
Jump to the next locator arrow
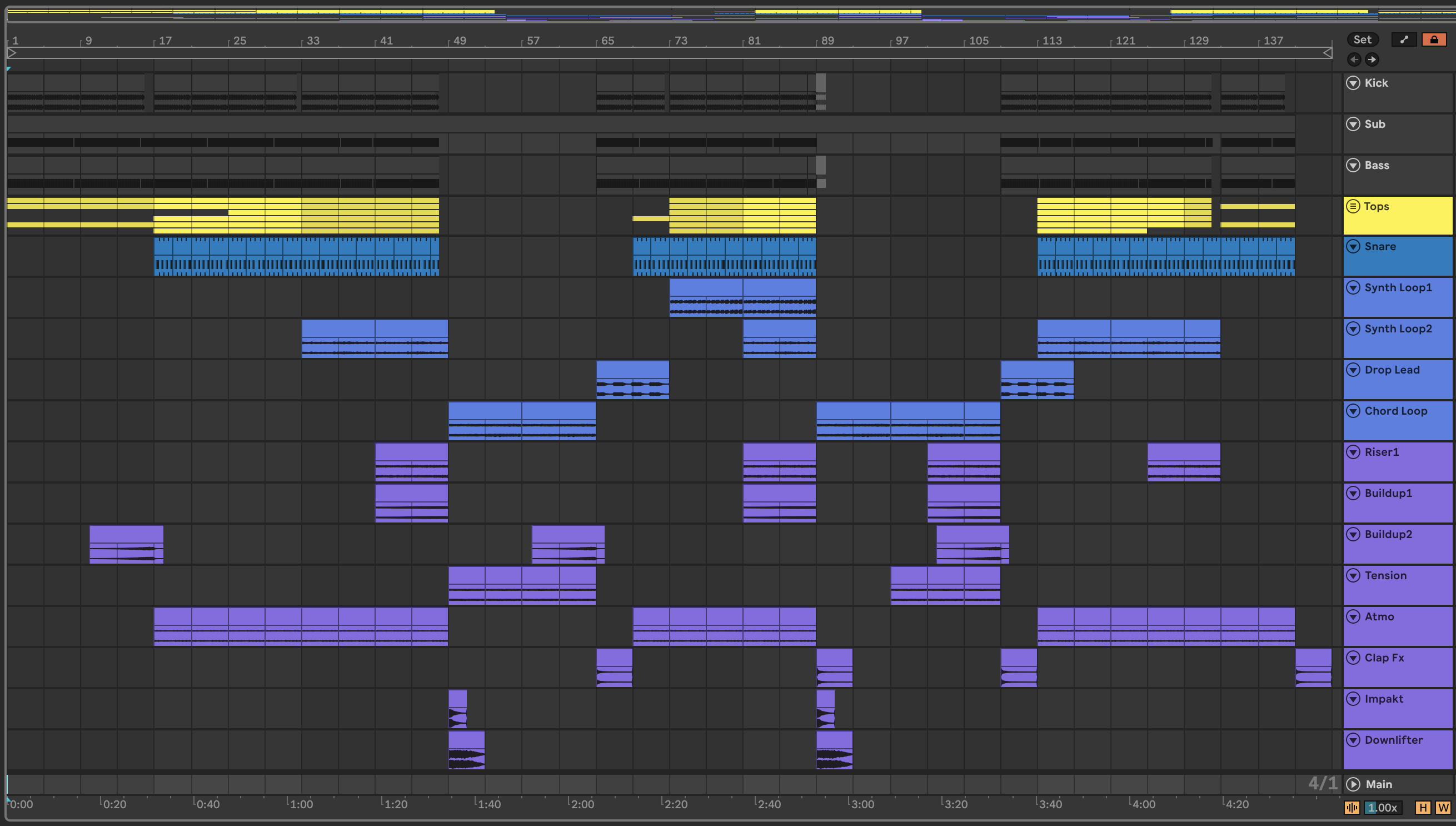pos(1372,59)
